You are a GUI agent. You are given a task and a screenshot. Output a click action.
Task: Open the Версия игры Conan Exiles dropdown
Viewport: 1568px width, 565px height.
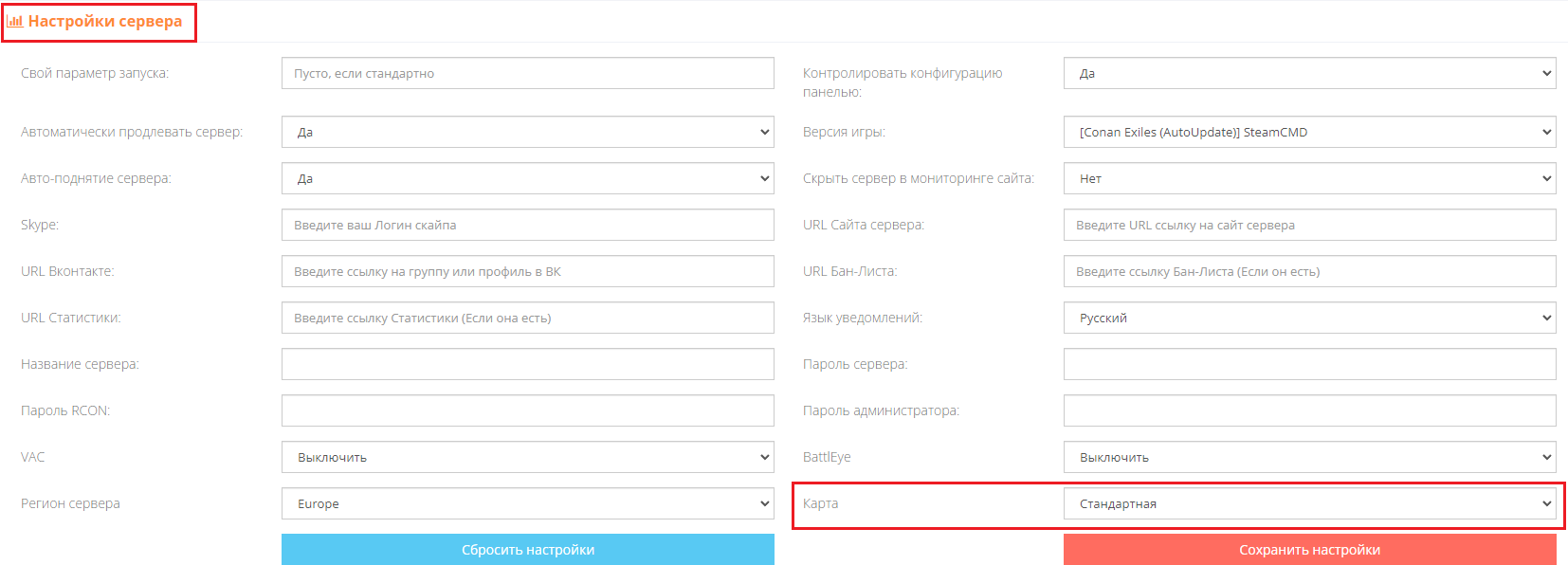coord(1310,132)
